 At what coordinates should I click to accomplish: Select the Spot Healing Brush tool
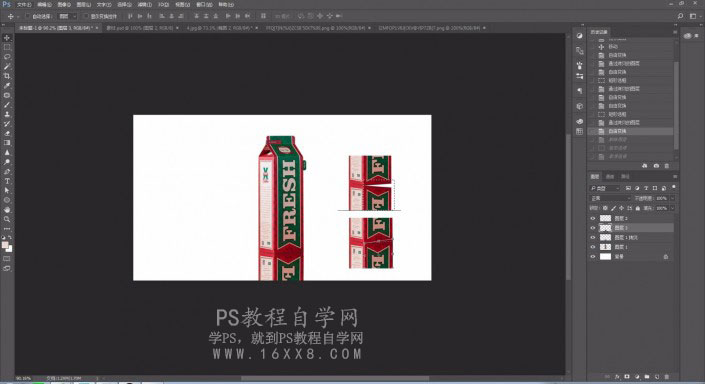pos(7,95)
